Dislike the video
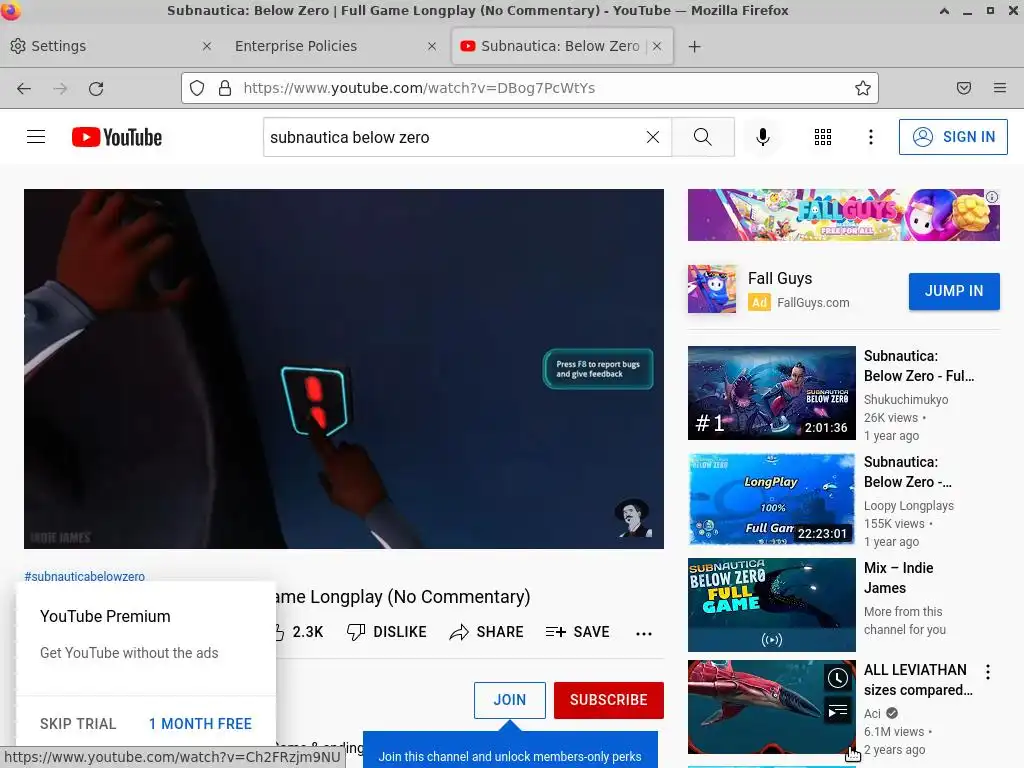 coord(387,632)
